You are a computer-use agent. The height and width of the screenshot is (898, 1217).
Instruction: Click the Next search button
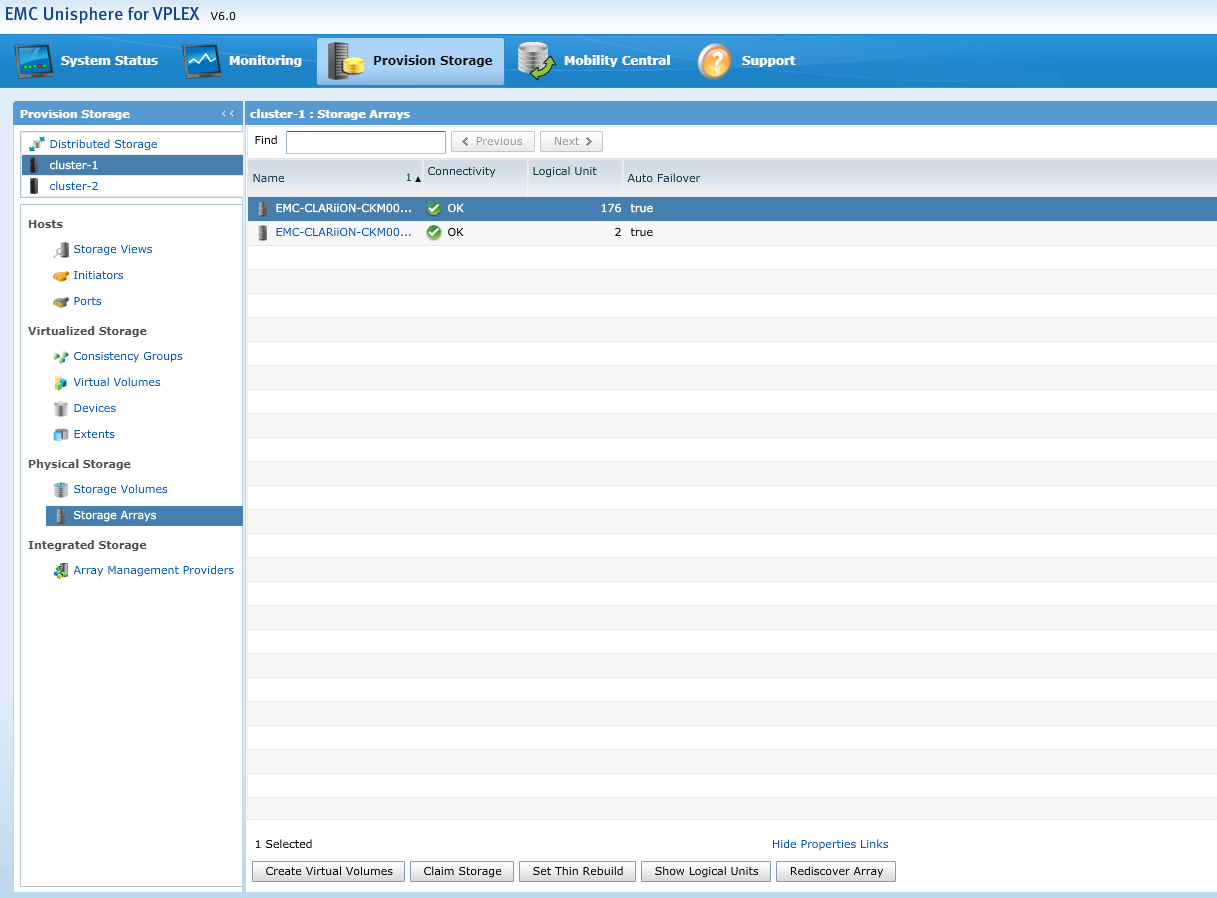coord(571,142)
